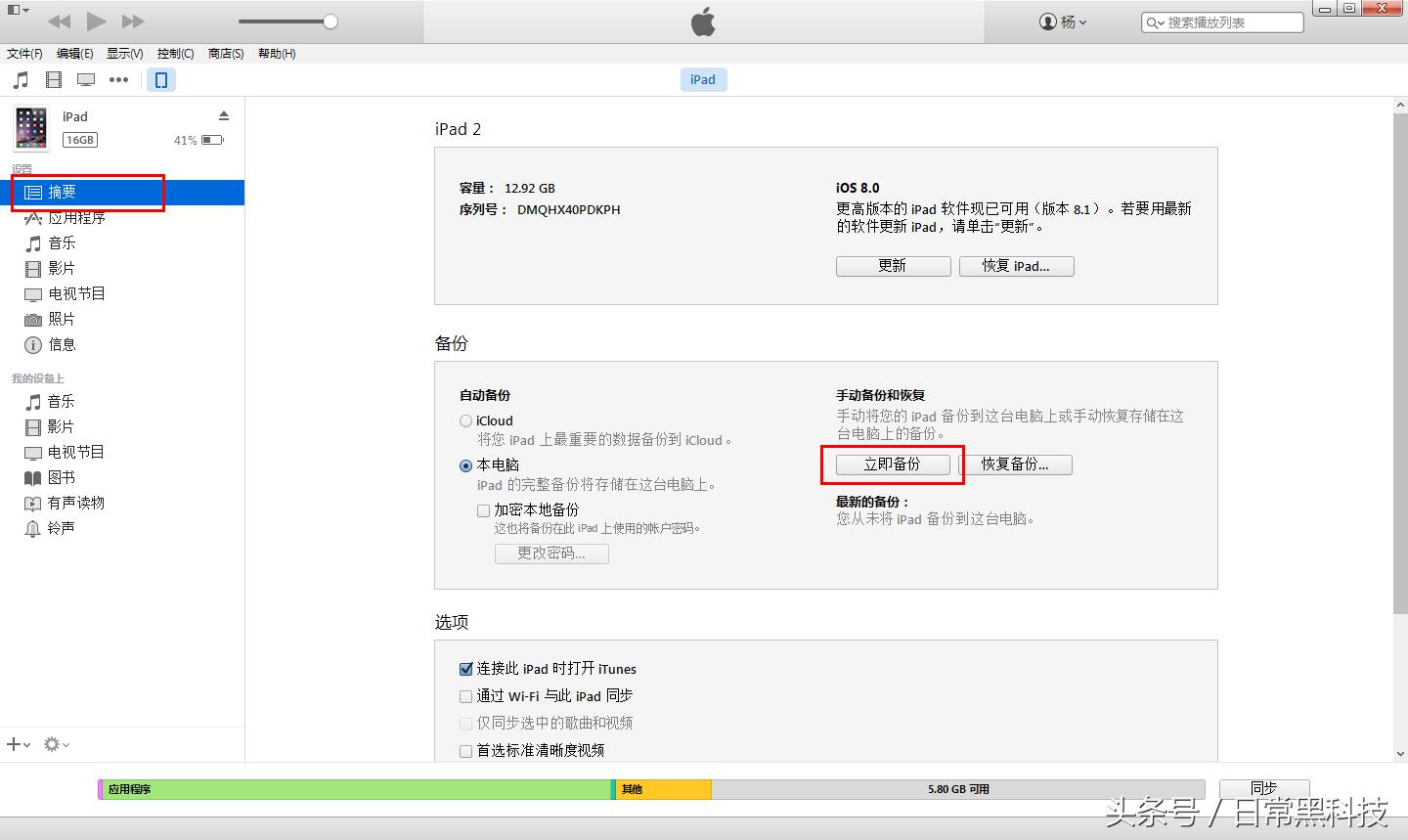Open the iTunes window menu icon top-left
Image resolution: width=1408 pixels, height=840 pixels.
click(17, 11)
